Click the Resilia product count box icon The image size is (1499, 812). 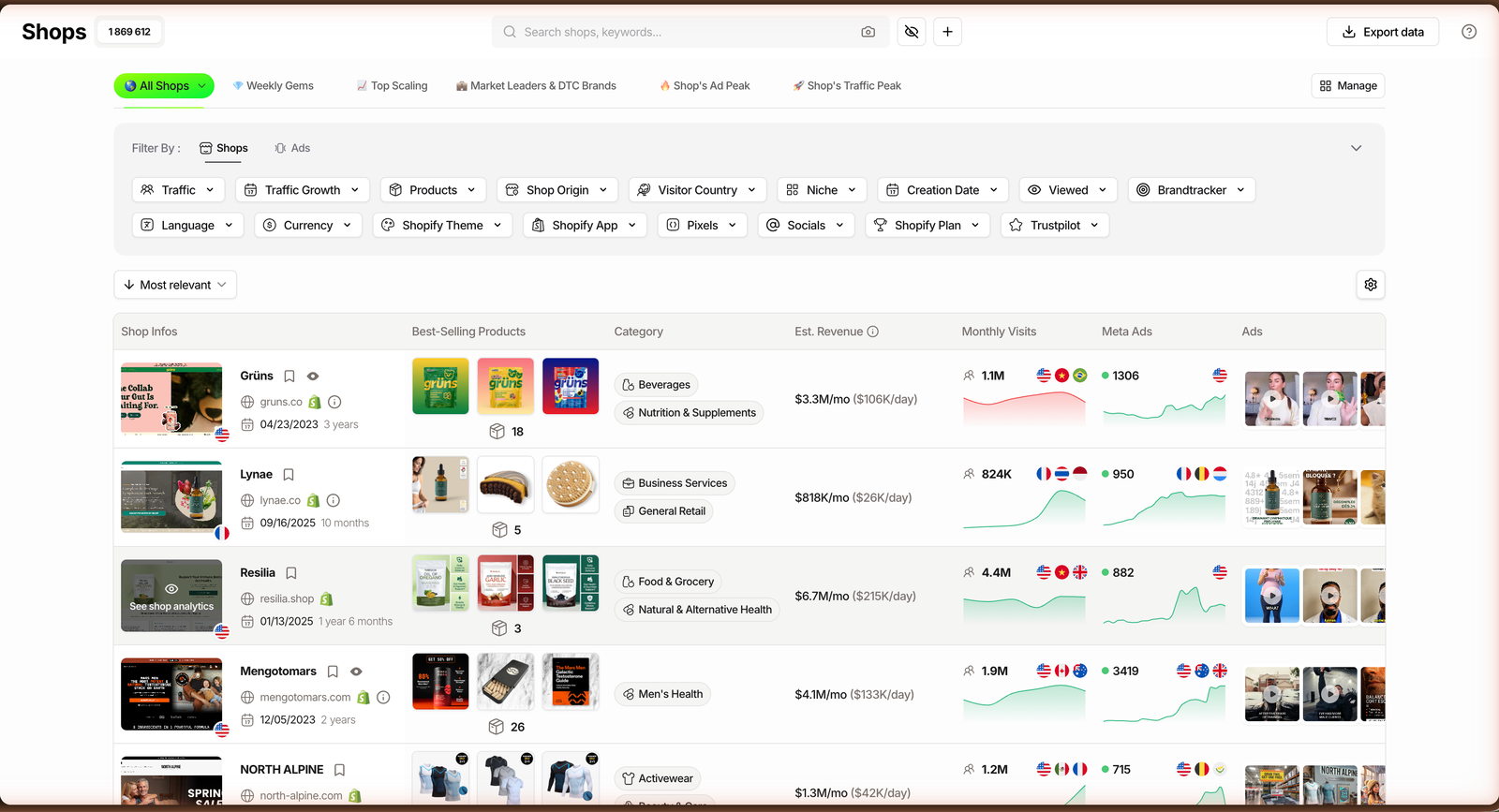(500, 628)
